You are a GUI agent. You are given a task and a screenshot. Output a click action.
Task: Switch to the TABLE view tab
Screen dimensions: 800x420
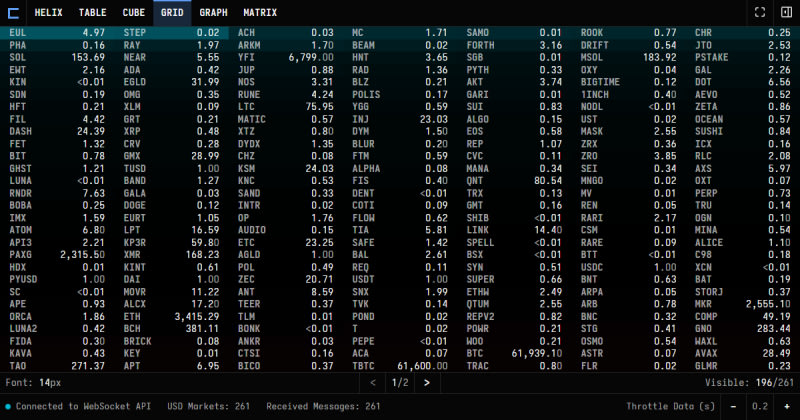pyautogui.click(x=92, y=13)
